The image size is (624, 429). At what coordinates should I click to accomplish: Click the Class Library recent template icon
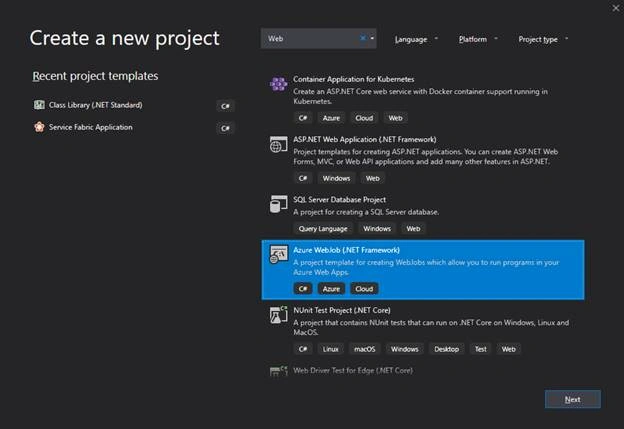coord(39,105)
